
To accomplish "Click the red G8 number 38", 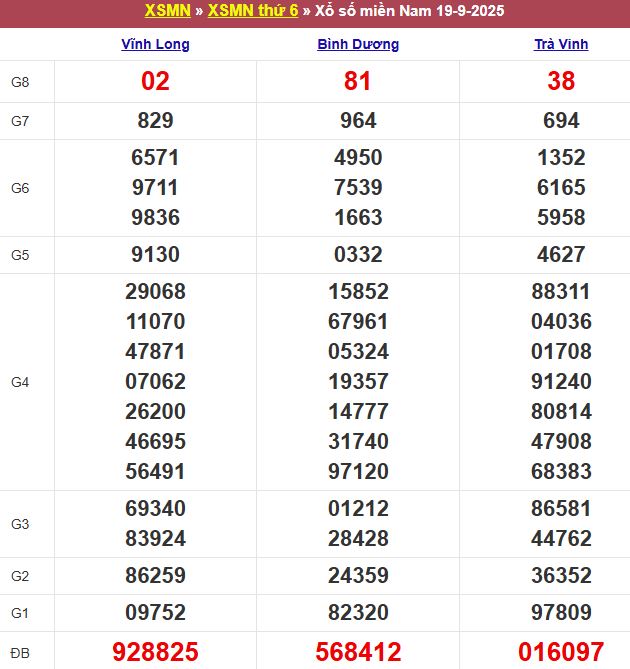I will coord(560,82).
